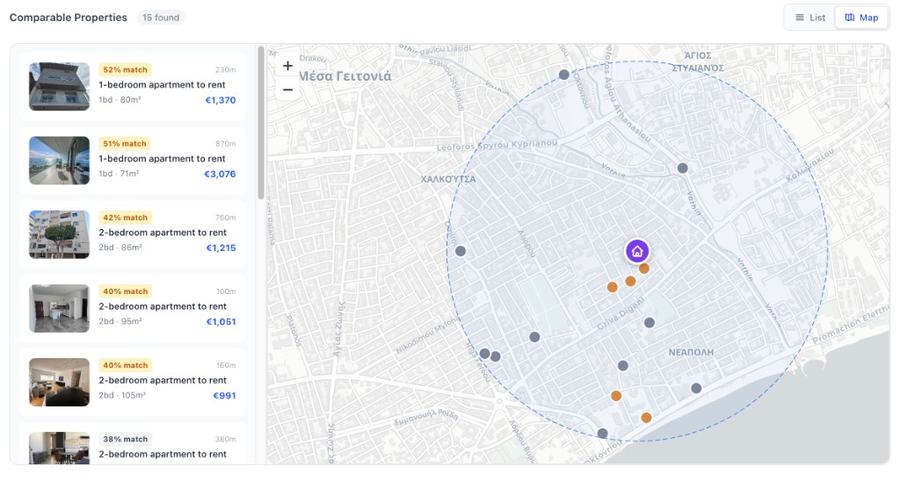The height and width of the screenshot is (481, 900).
Task: Click the price '€991'
Action: (224, 395)
